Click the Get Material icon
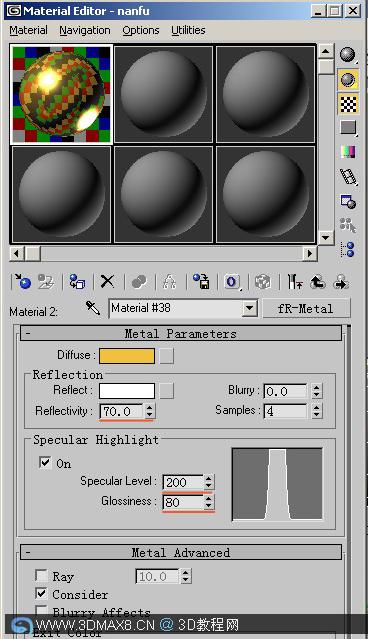 click(x=23, y=282)
